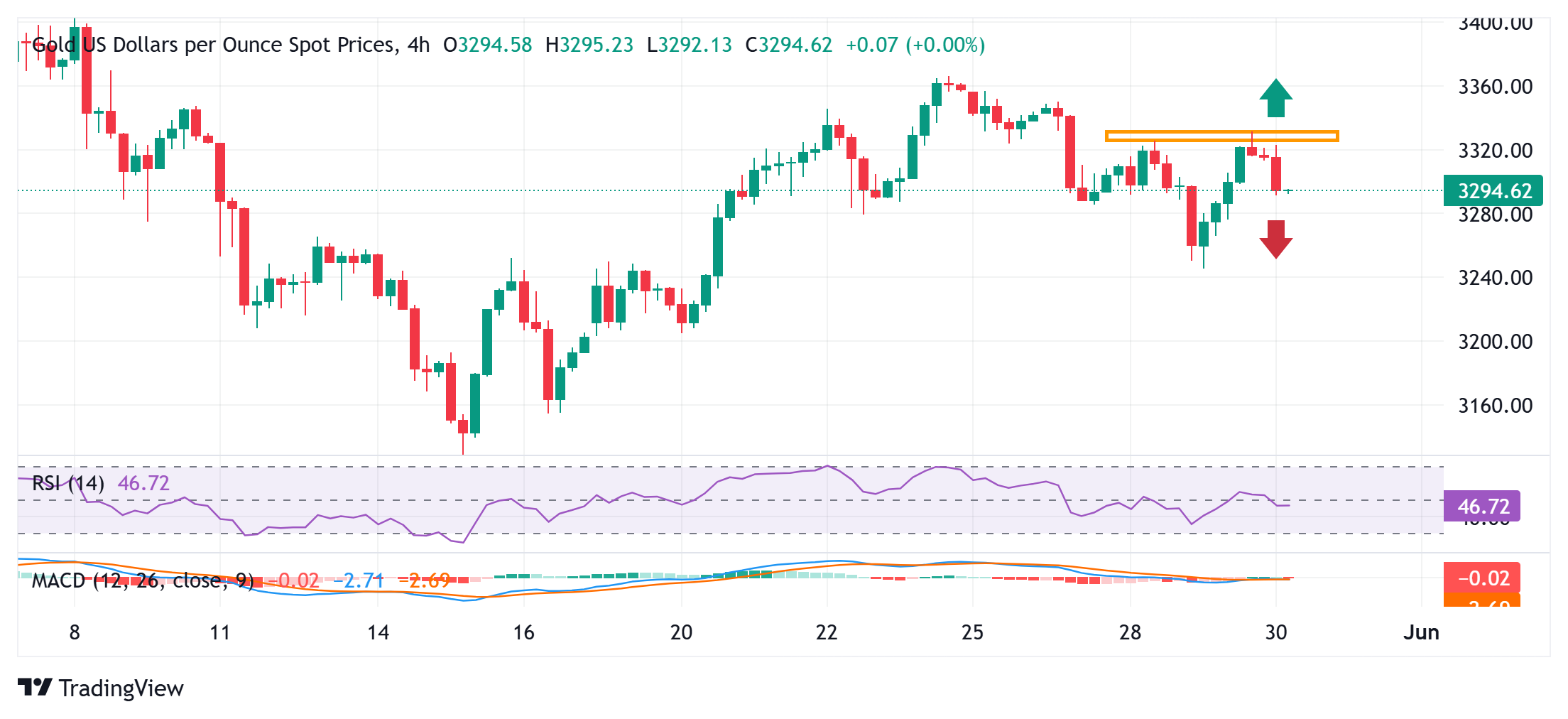Click the TradingView logo

click(35, 687)
